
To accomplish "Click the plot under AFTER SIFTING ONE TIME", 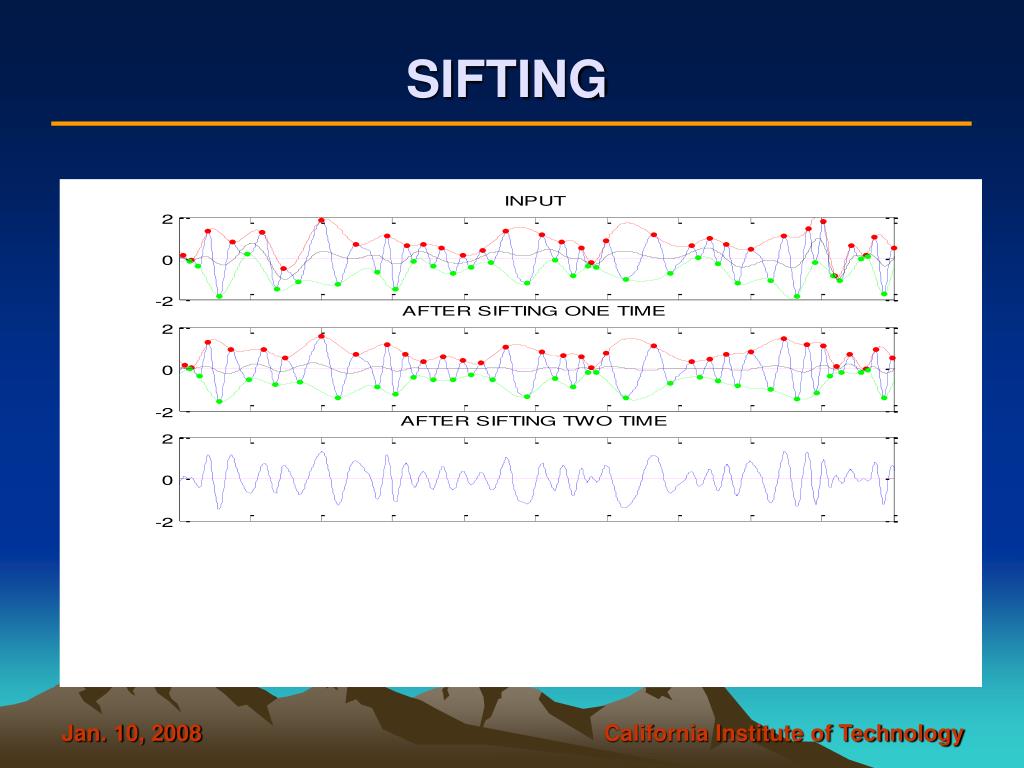I will pos(537,369).
